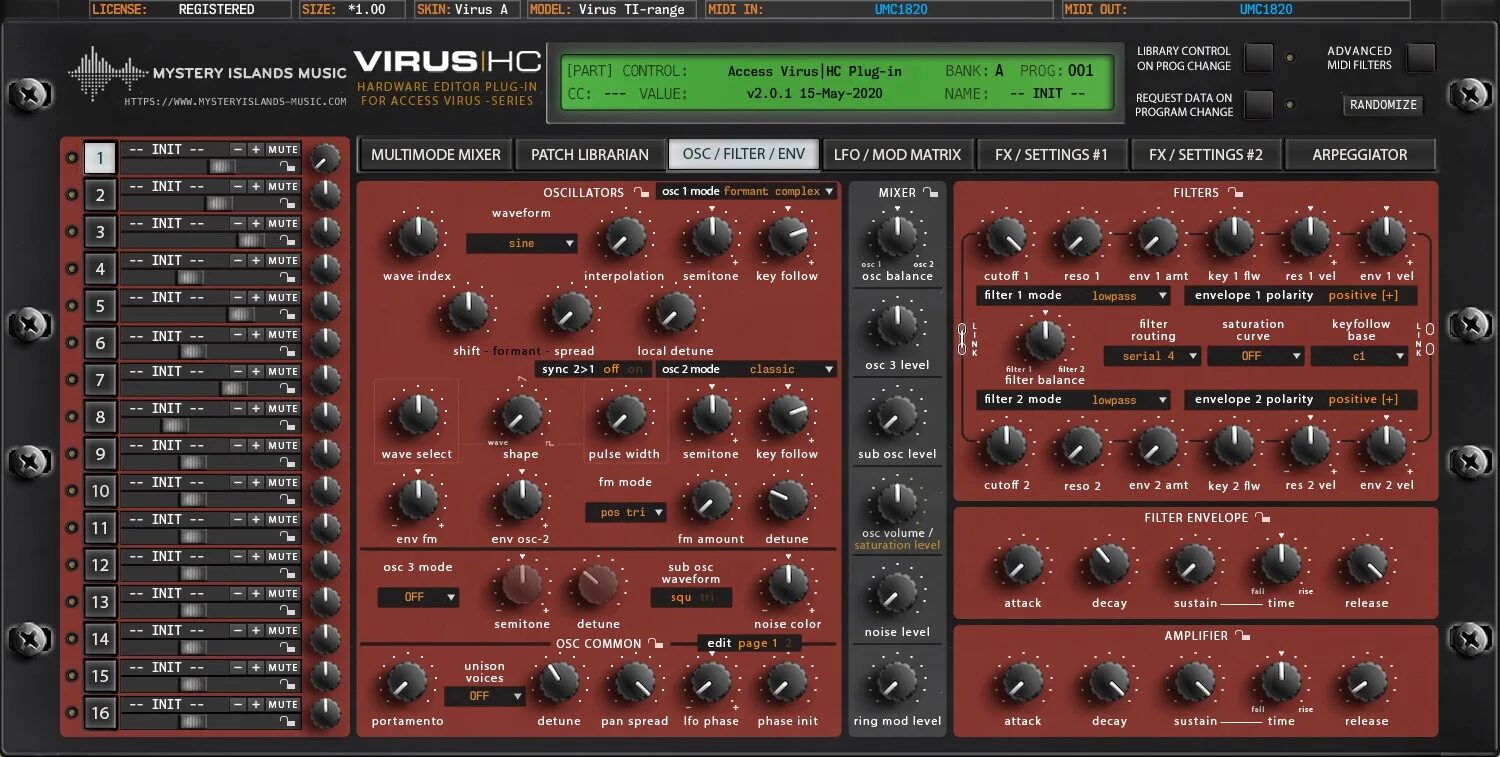Select part 10 button

point(100,491)
